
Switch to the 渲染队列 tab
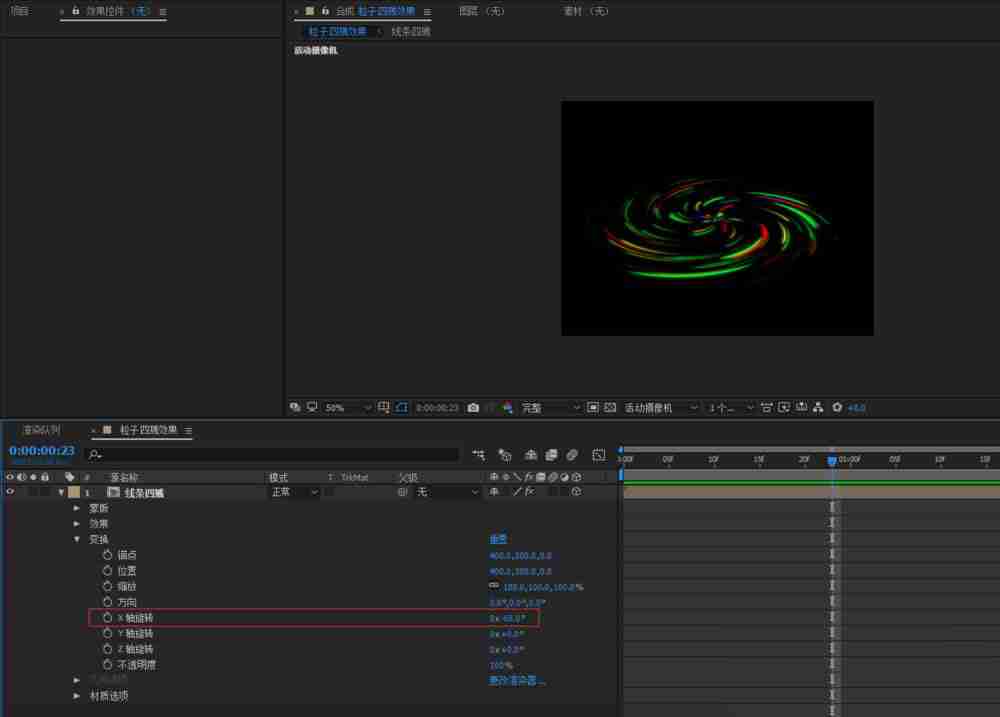pyautogui.click(x=41, y=430)
